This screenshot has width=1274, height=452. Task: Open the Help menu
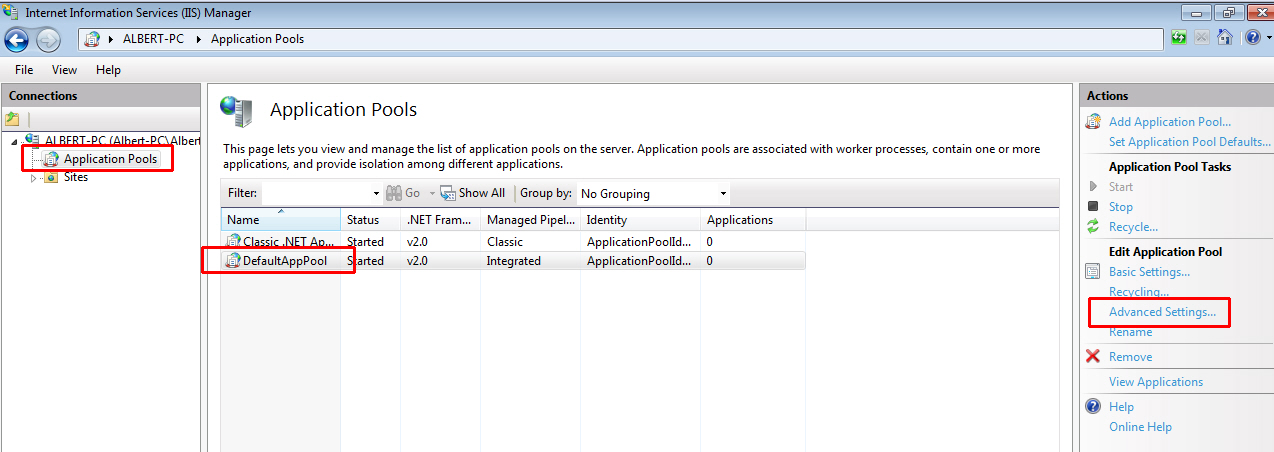[108, 70]
